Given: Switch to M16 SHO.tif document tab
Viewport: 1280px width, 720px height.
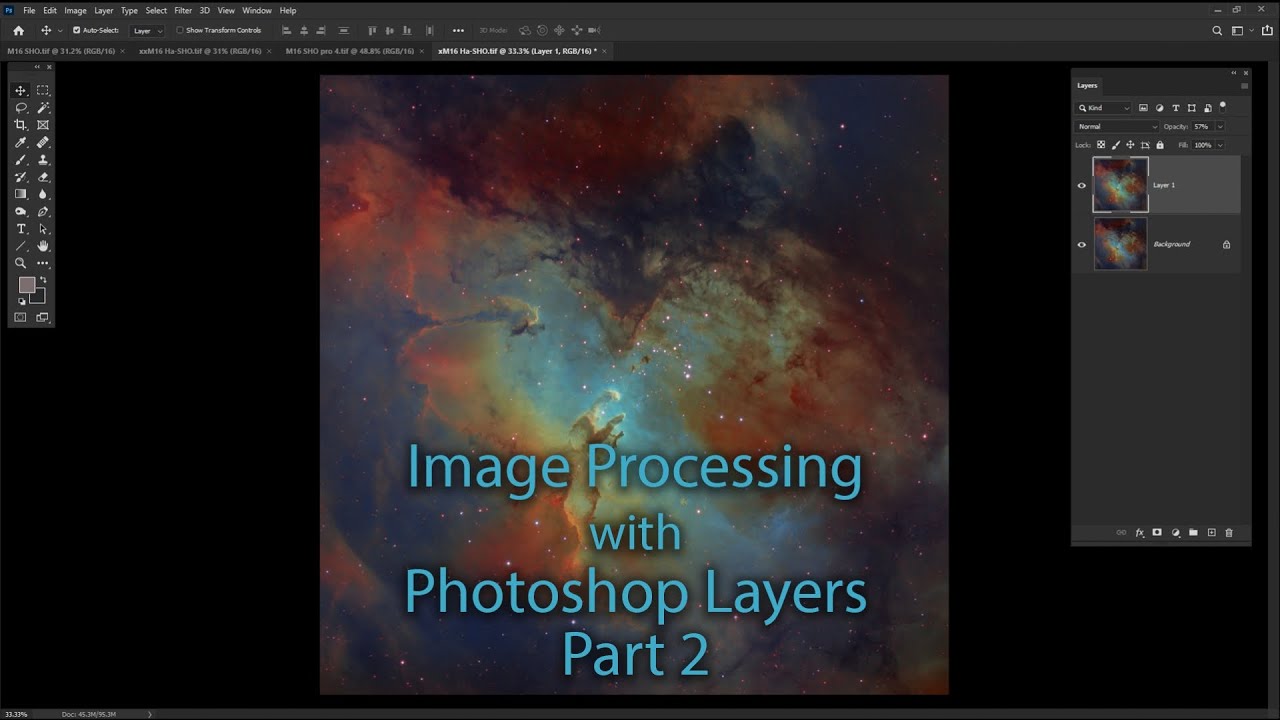Looking at the screenshot, I should pos(60,50).
